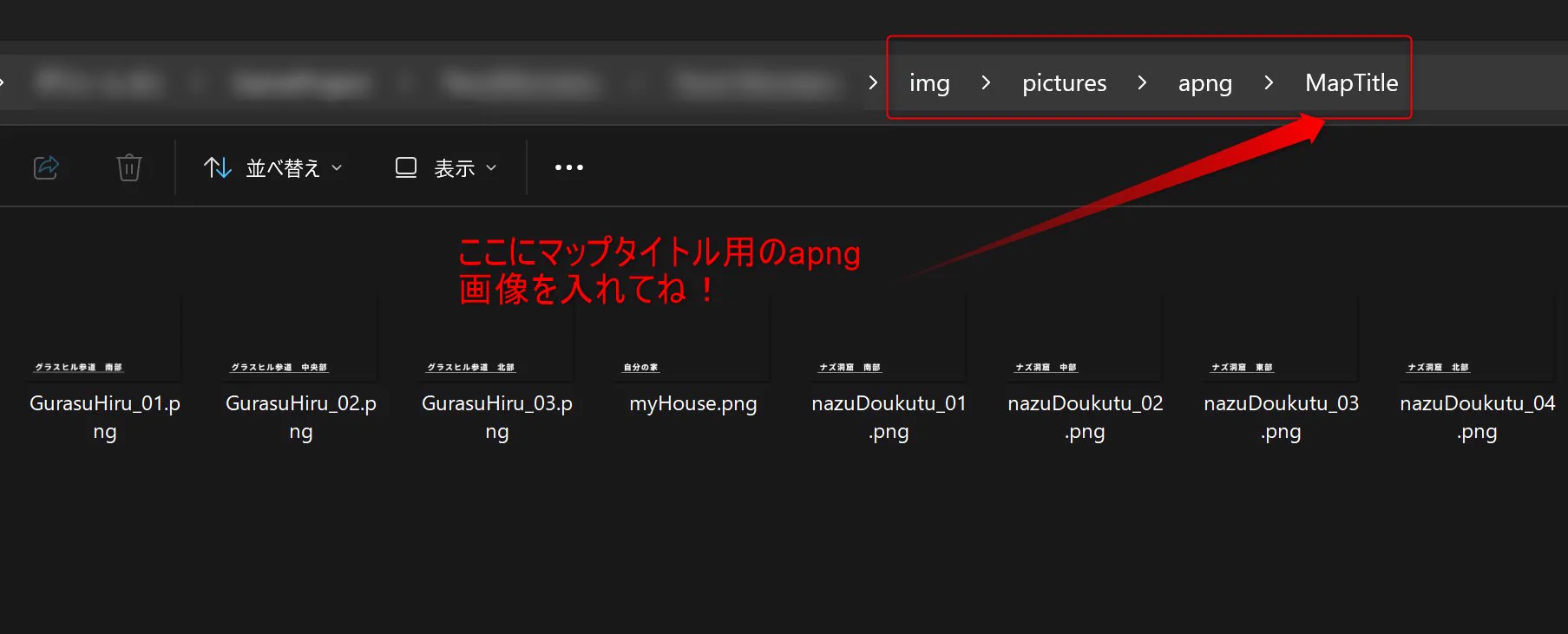Expand chevron between pictures and apng

coord(1142,82)
